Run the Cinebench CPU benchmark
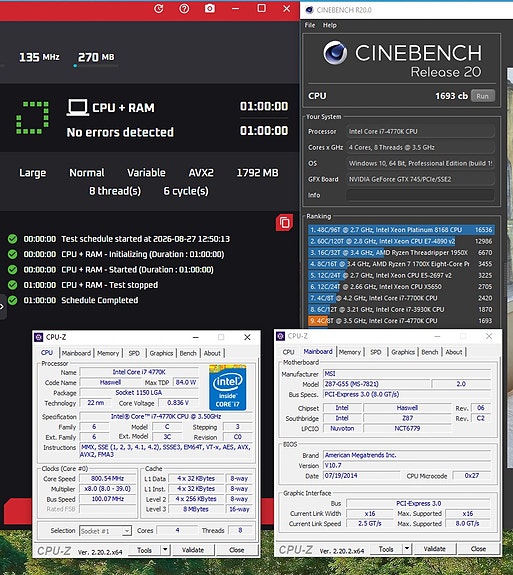513x575 pixels. pyautogui.click(x=483, y=96)
